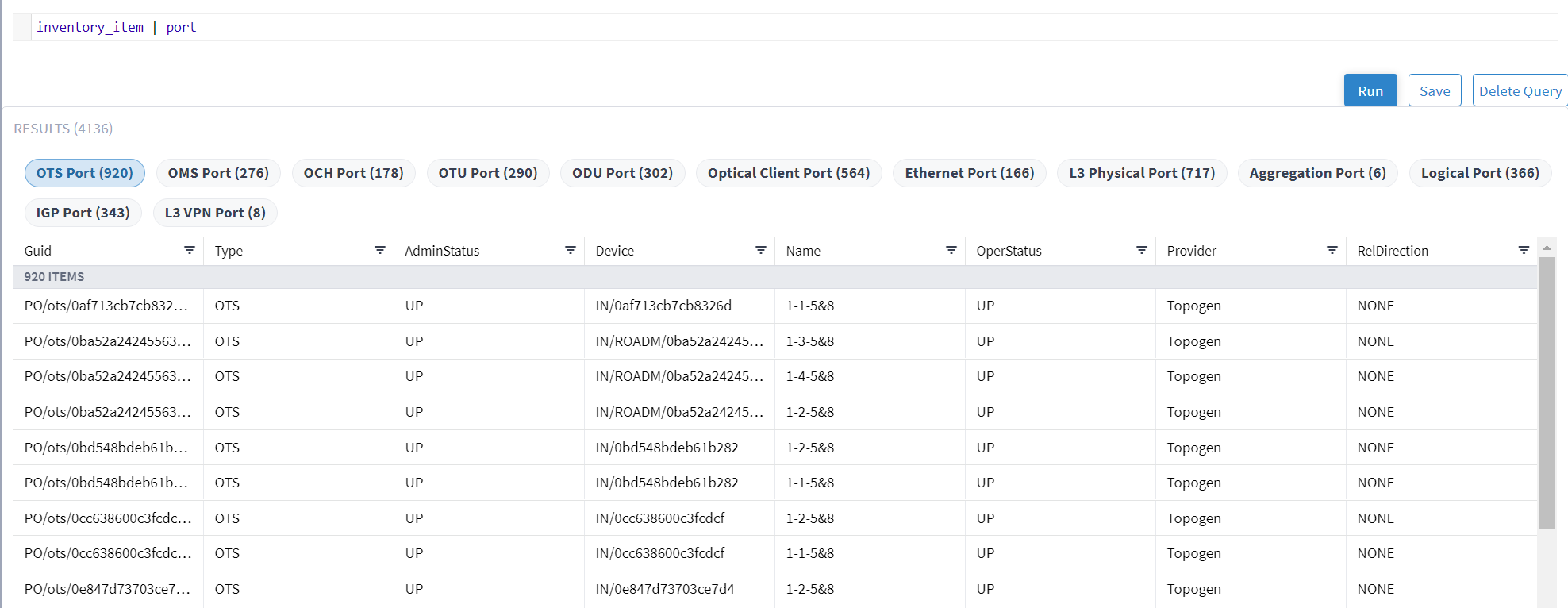Image resolution: width=1568 pixels, height=608 pixels.
Task: Open the OTU Port (290) tab
Action: point(488,173)
